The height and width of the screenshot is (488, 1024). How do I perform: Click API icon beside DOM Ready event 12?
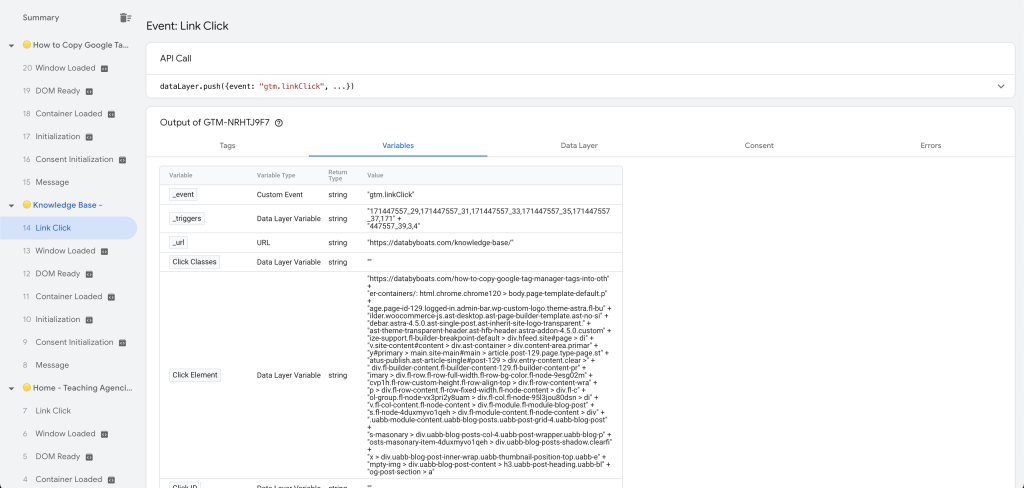(x=89, y=274)
